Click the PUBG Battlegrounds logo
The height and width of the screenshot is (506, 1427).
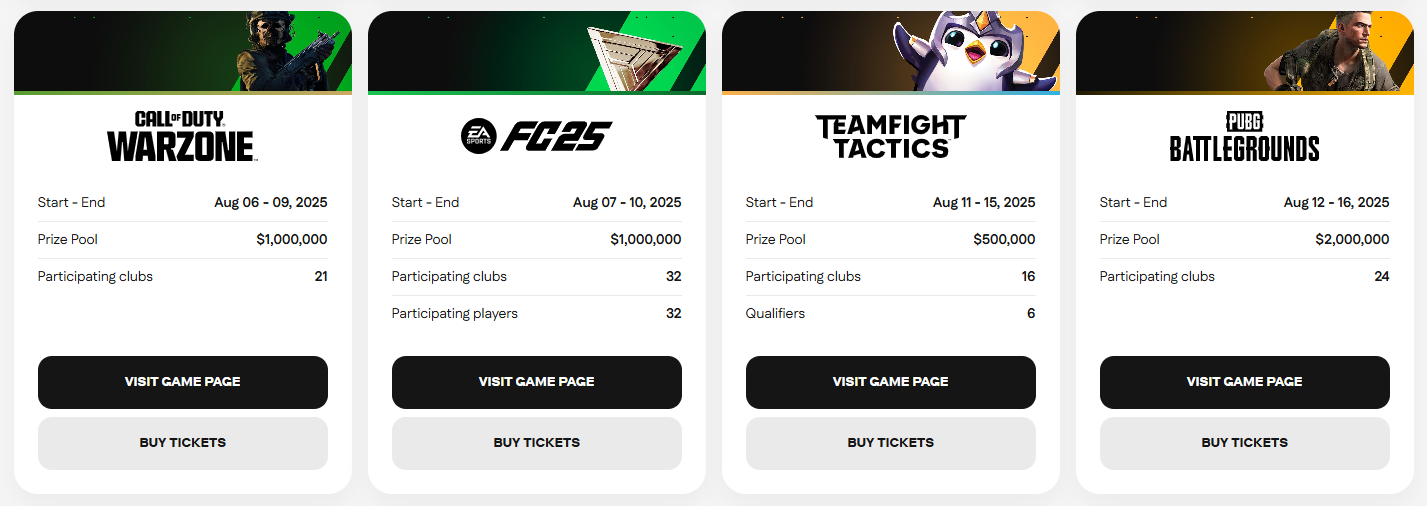(x=1244, y=137)
